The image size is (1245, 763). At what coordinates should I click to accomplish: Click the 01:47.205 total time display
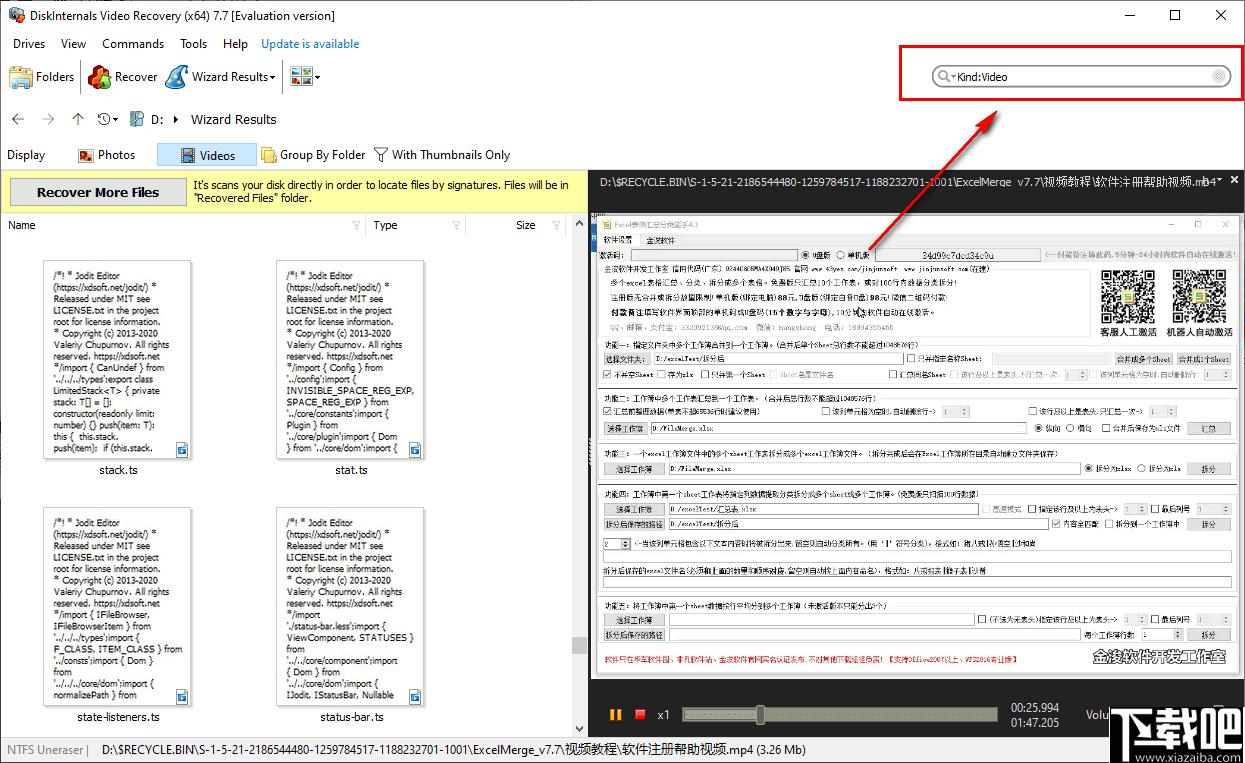1035,723
